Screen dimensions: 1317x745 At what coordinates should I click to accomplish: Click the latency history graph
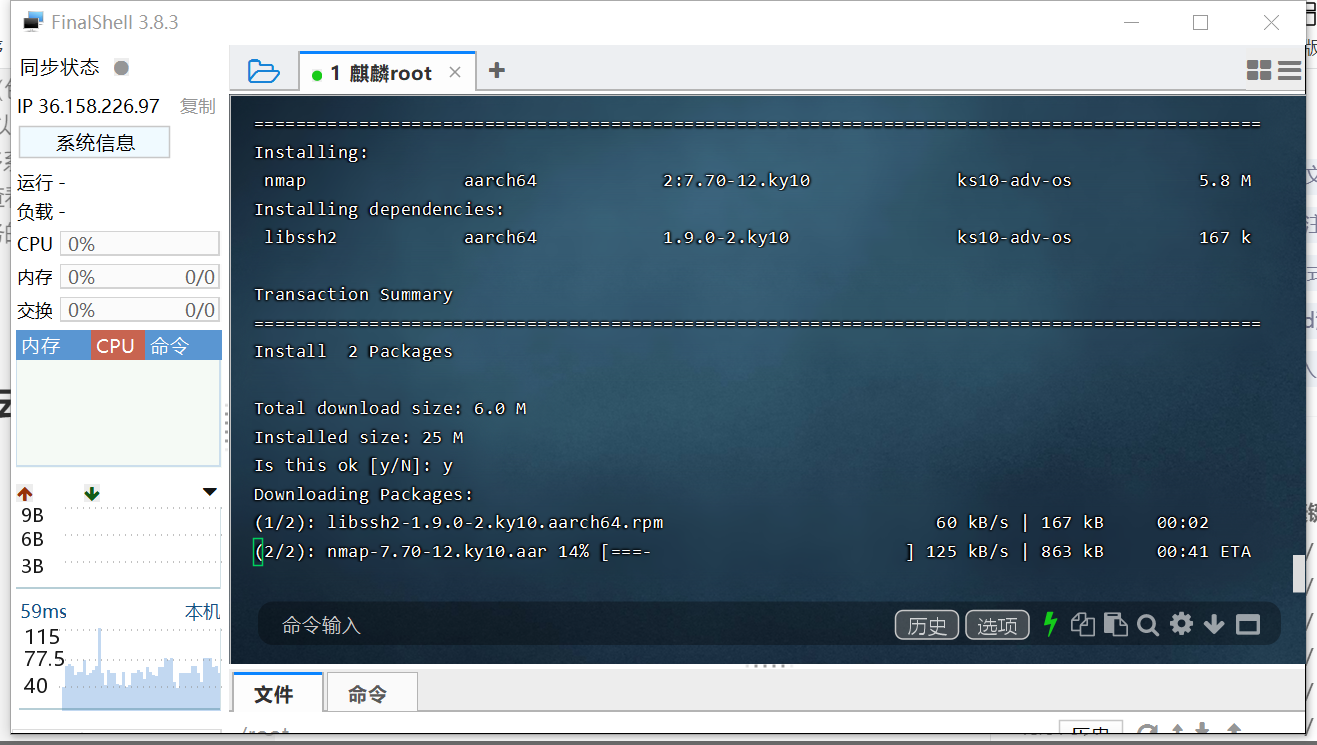coord(141,667)
